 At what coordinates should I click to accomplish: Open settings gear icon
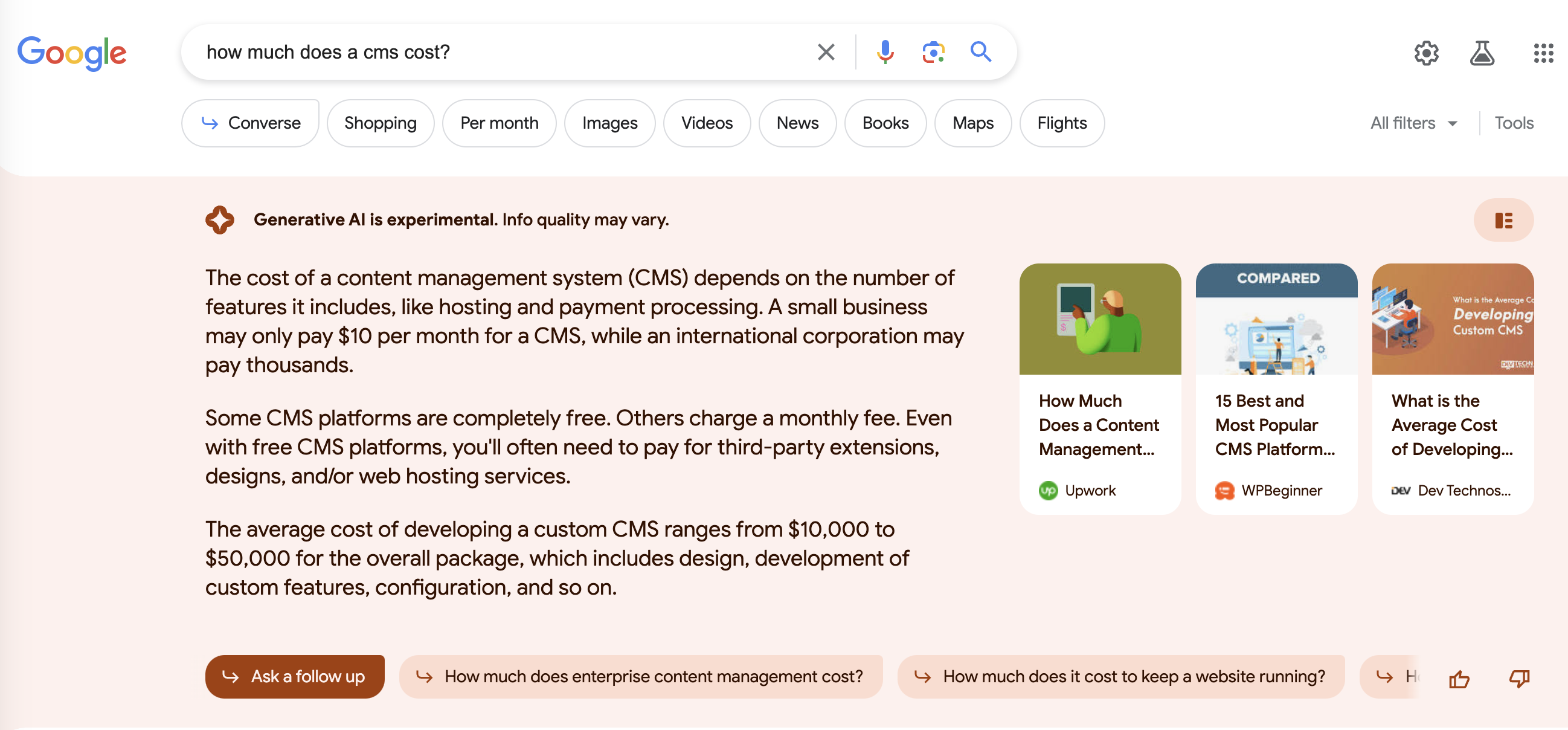coord(1425,54)
